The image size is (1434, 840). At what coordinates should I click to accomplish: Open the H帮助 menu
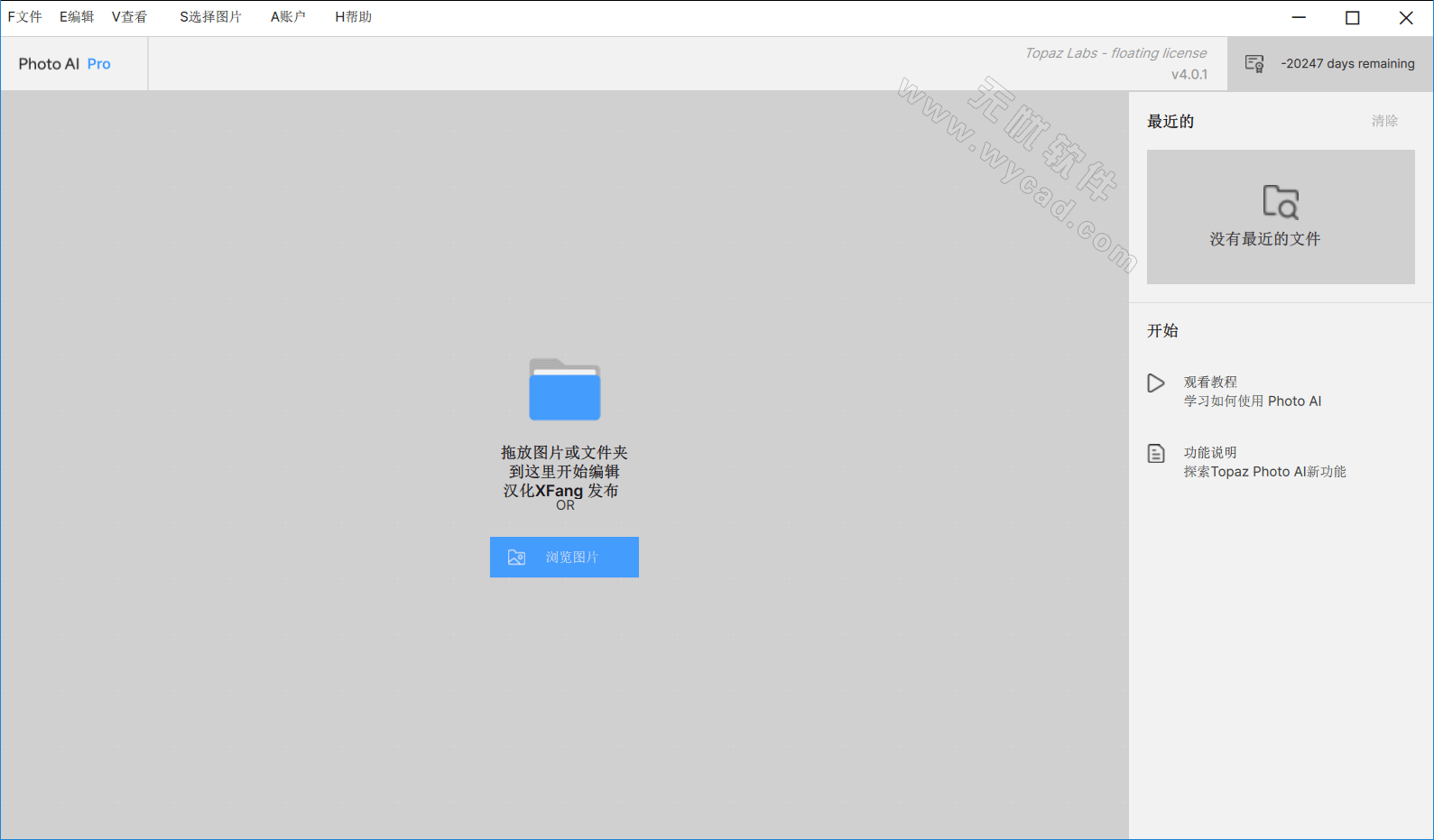[353, 17]
